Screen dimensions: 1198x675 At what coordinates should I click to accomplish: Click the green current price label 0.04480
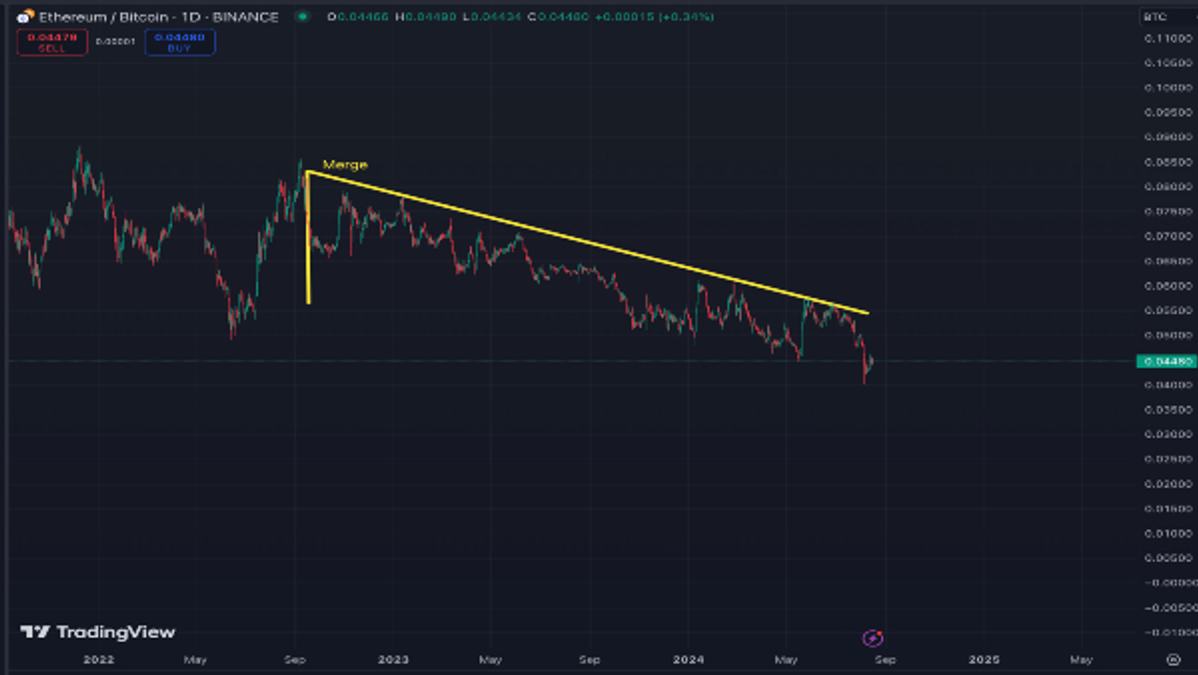click(x=1166, y=361)
